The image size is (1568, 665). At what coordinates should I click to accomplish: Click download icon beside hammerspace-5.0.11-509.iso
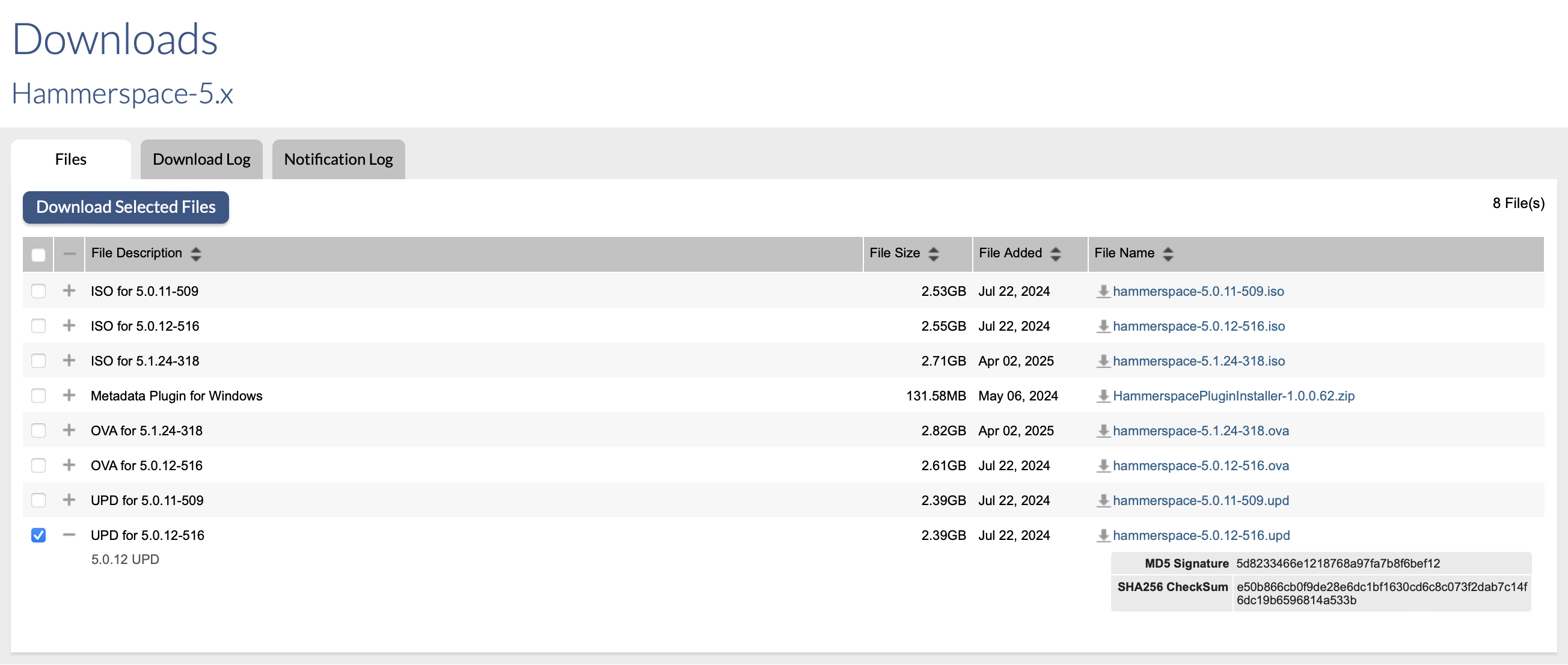pos(1103,292)
